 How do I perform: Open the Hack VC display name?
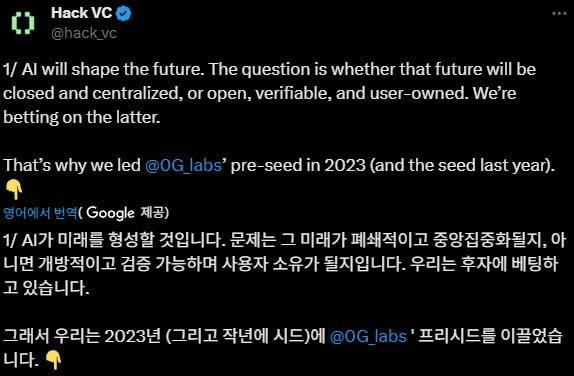(81, 13)
